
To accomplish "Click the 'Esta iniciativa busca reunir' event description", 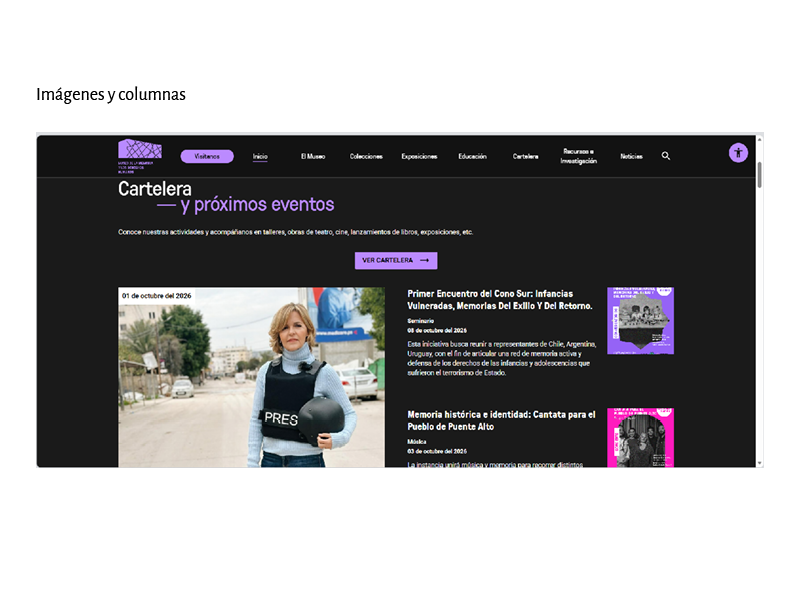I will pos(502,359).
